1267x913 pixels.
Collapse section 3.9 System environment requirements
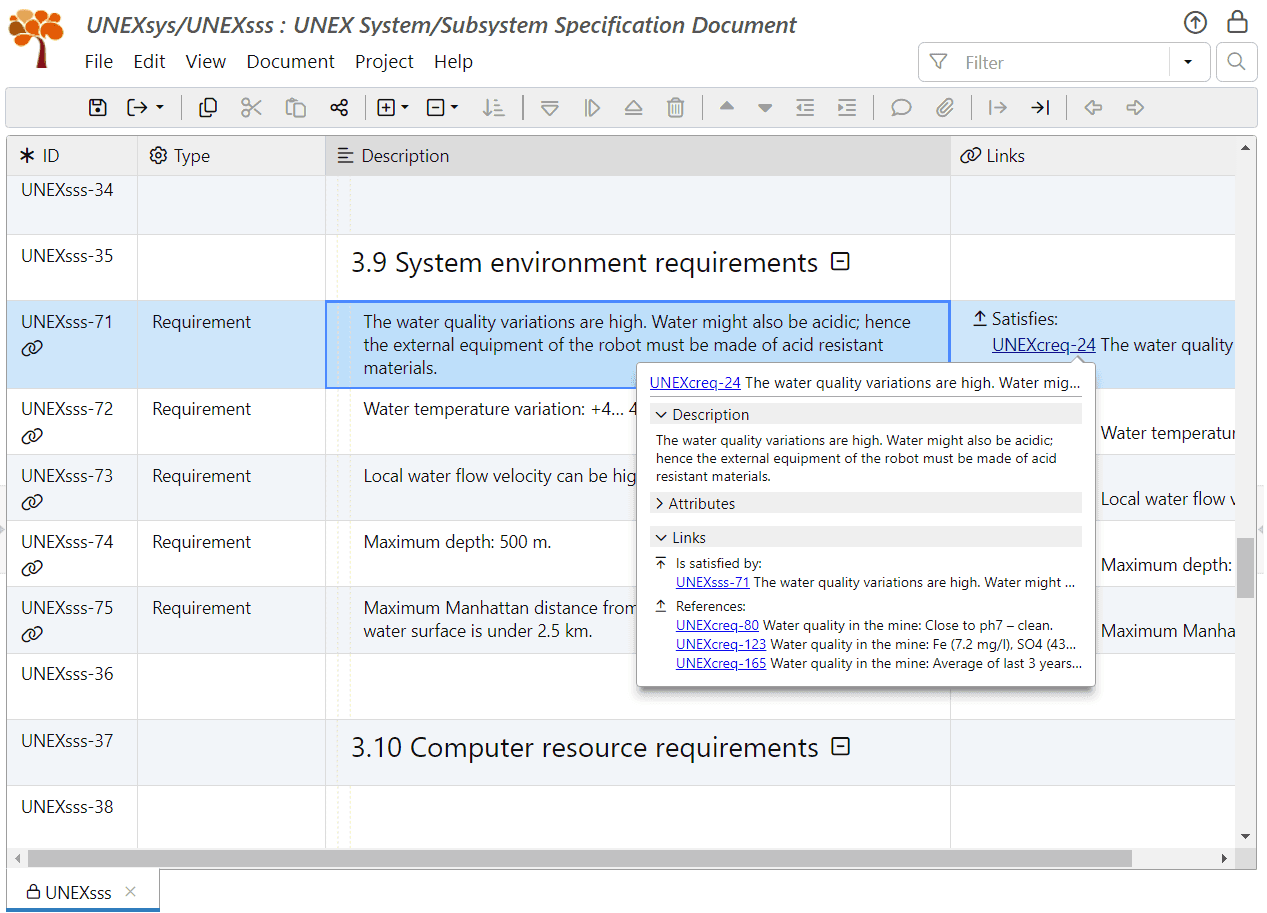tap(841, 262)
